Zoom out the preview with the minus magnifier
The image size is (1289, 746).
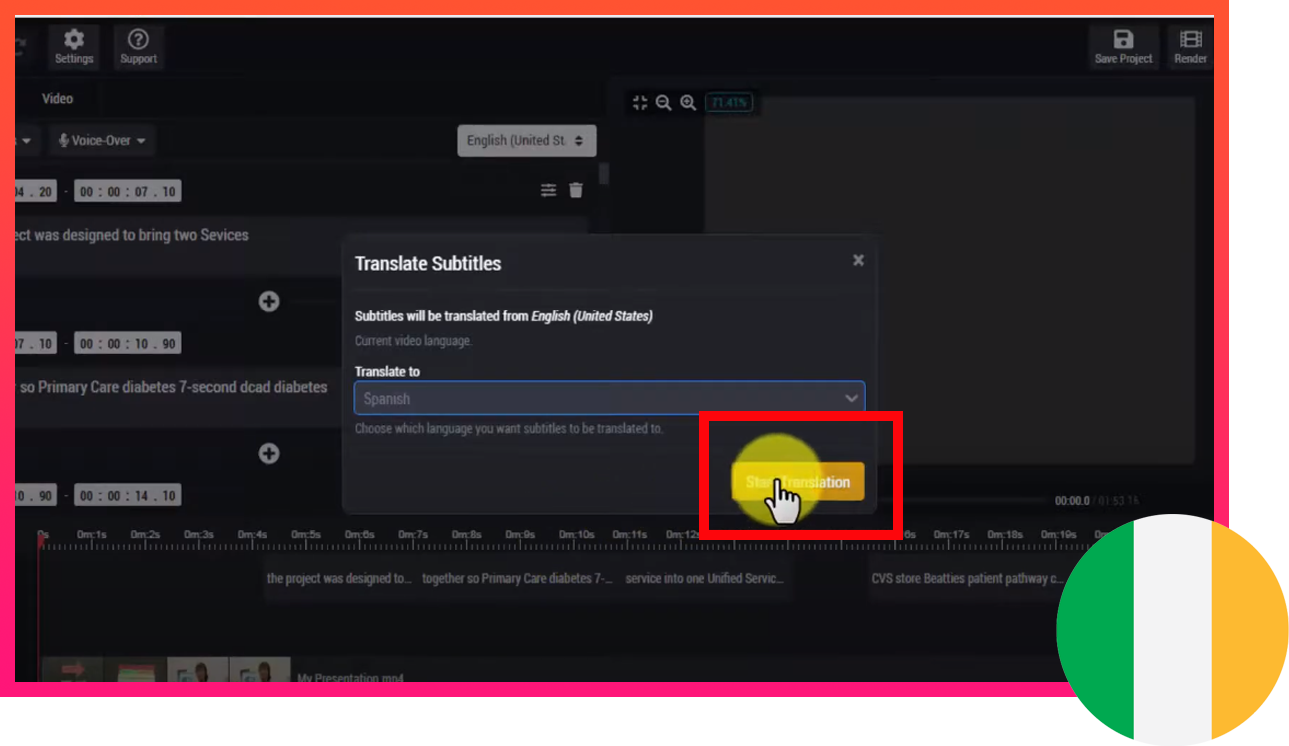click(x=663, y=102)
